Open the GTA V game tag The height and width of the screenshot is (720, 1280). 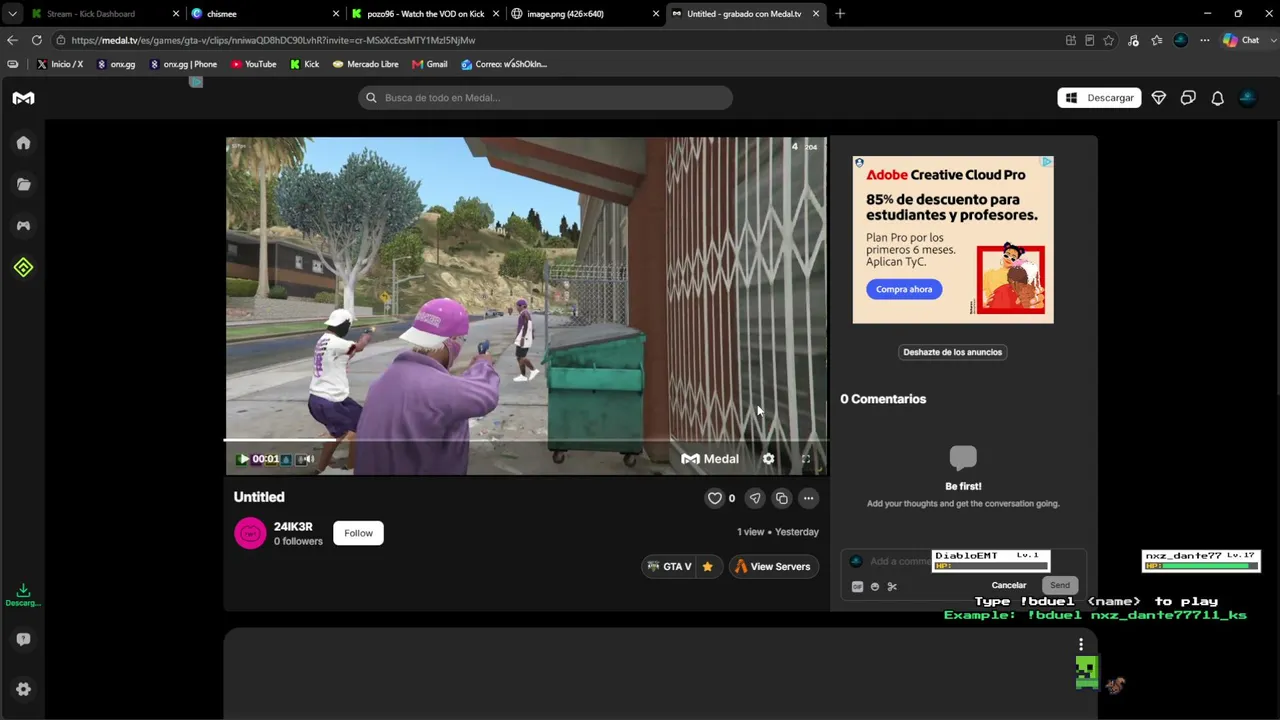(669, 567)
